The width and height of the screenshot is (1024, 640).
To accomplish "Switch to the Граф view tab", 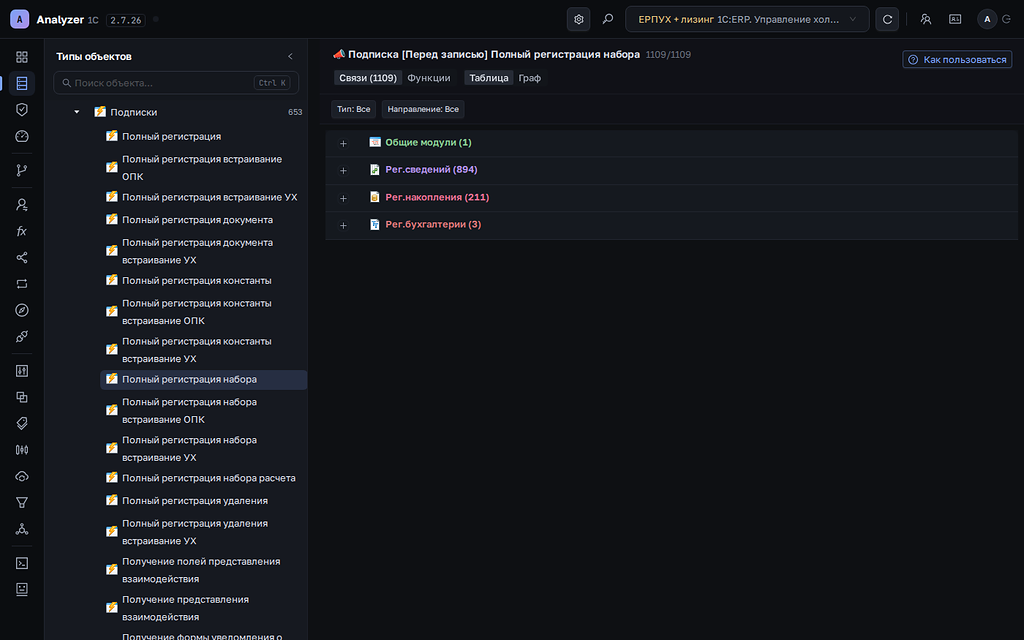I will pos(530,78).
